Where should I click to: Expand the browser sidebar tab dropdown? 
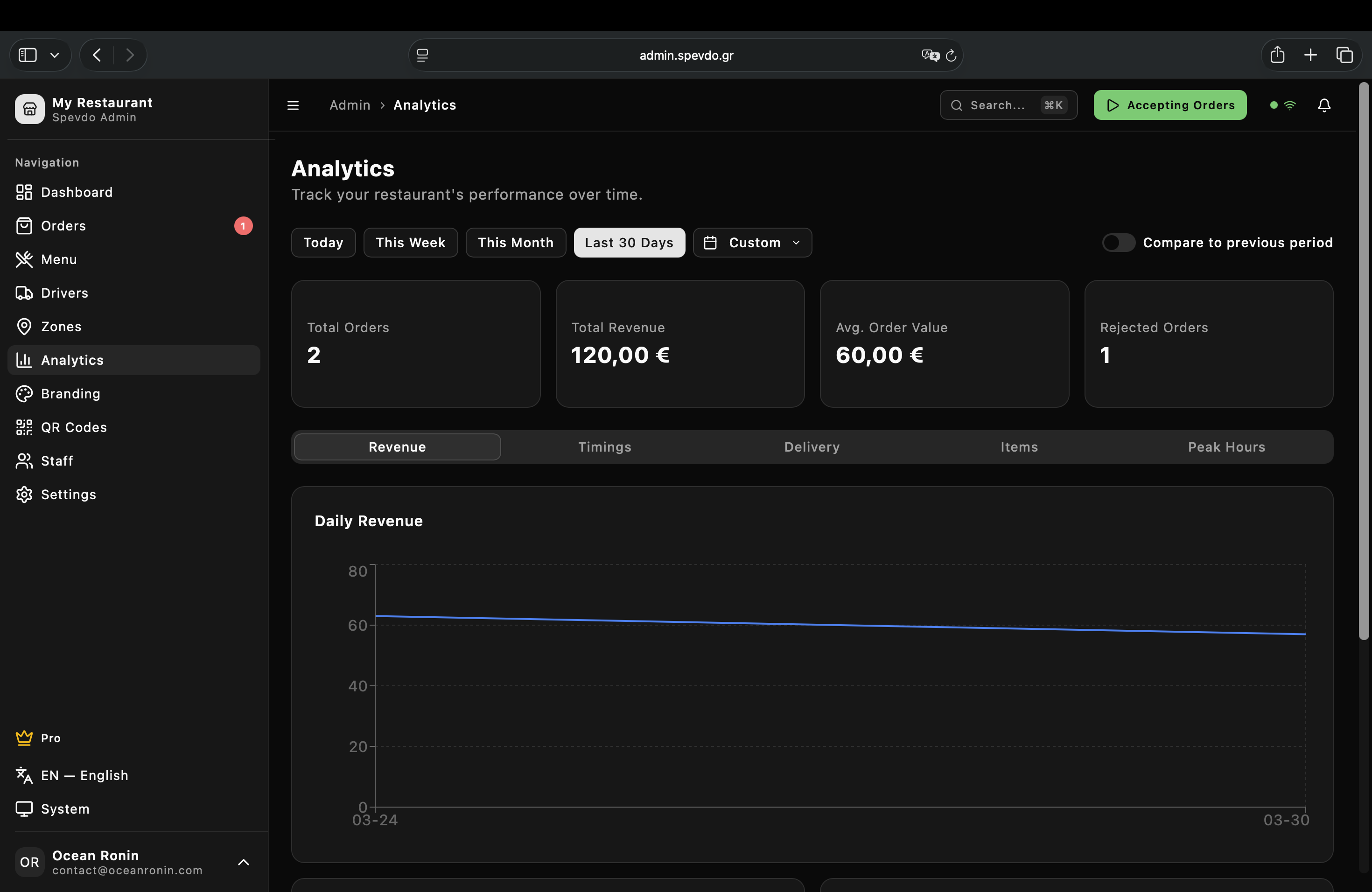(55, 55)
